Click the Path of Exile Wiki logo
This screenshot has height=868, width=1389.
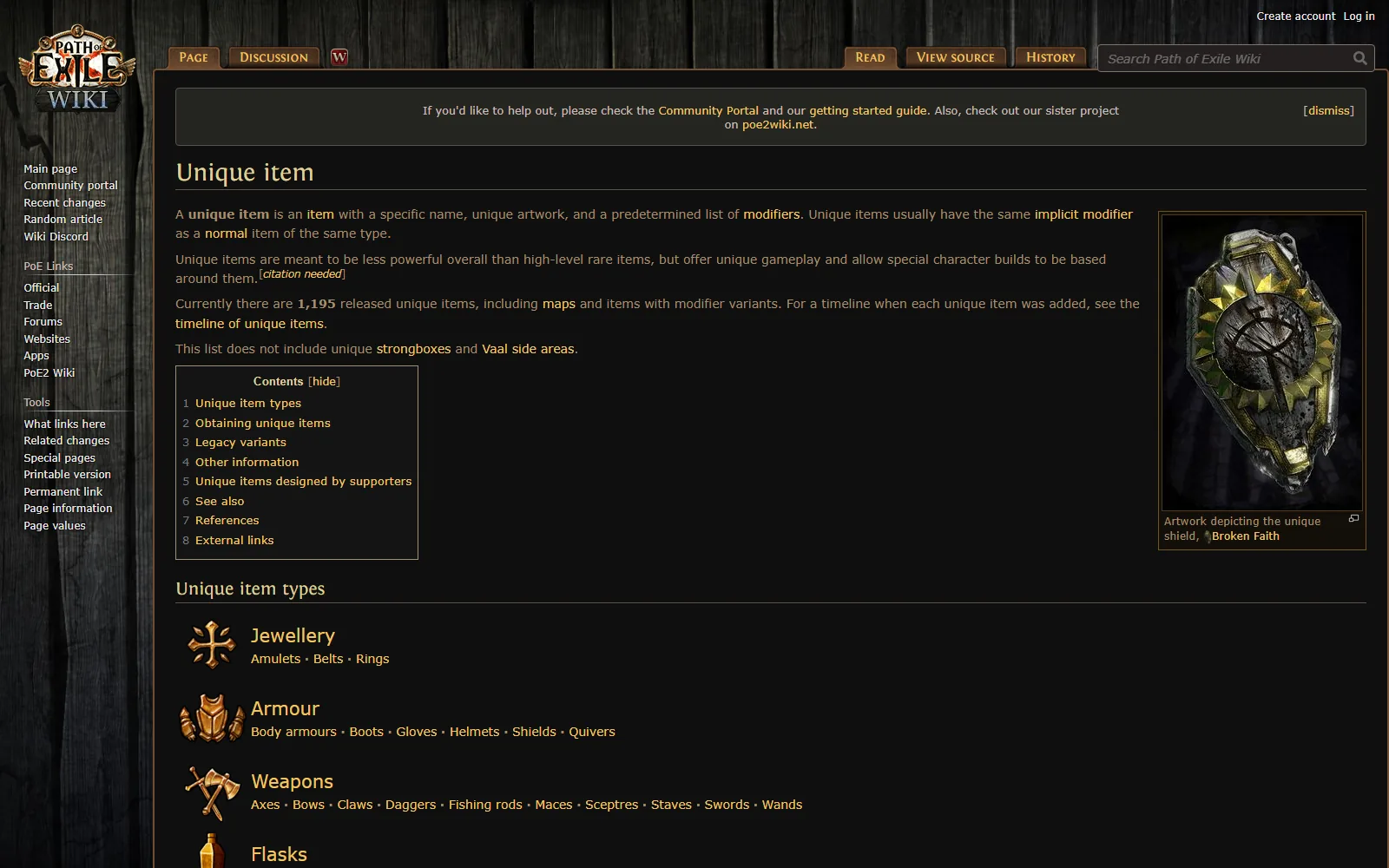(77, 69)
